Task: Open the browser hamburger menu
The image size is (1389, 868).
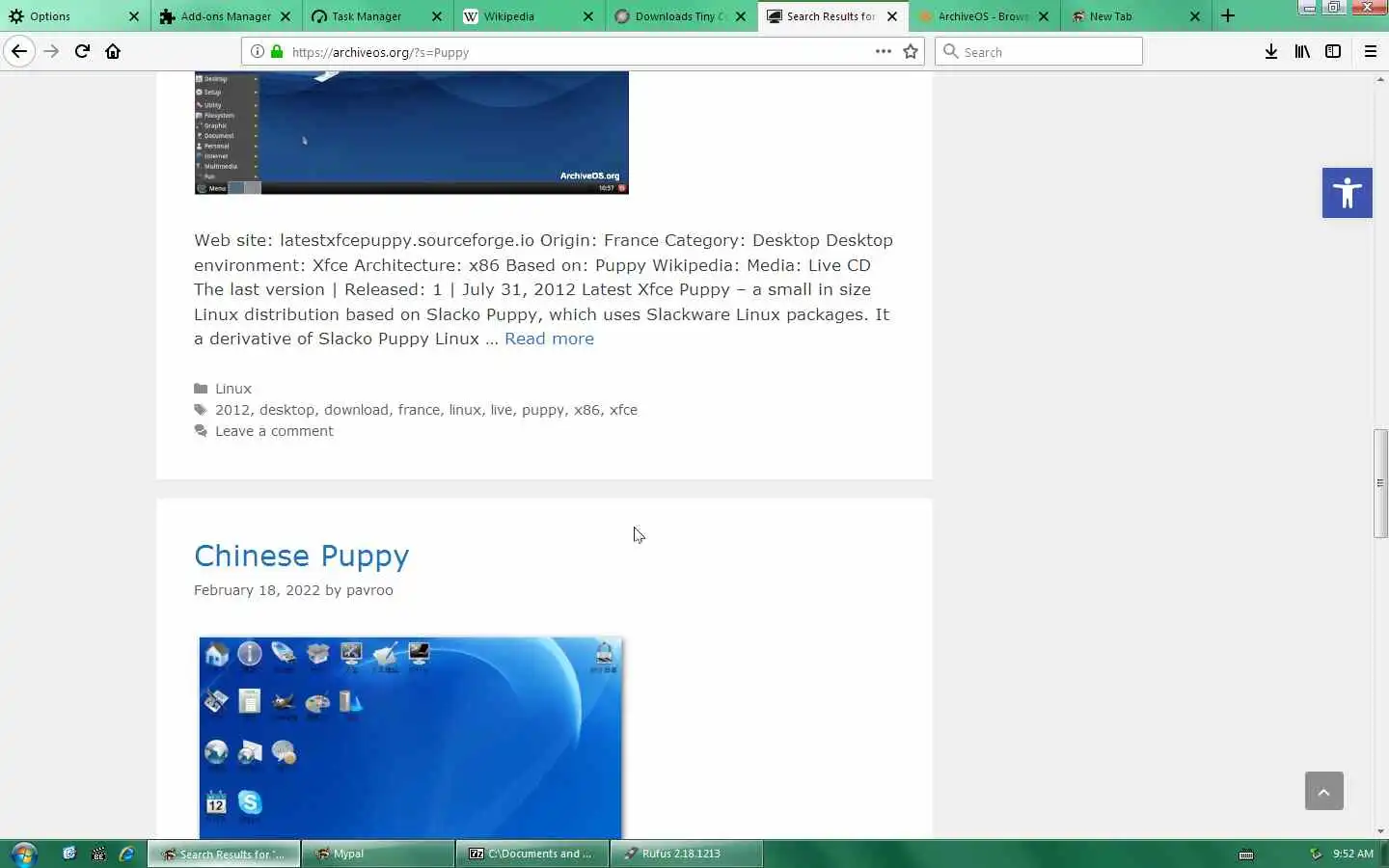Action: point(1371,51)
